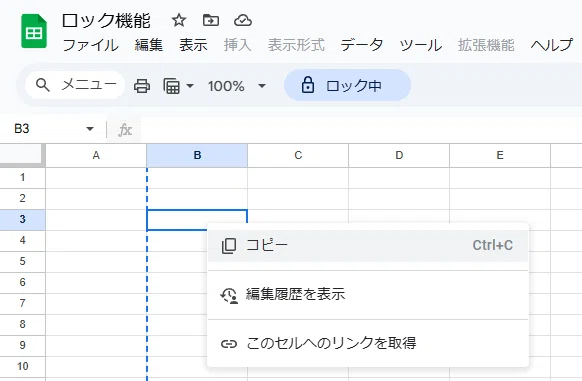Check cloud save status icon
This screenshot has height=381, width=582.
(243, 20)
